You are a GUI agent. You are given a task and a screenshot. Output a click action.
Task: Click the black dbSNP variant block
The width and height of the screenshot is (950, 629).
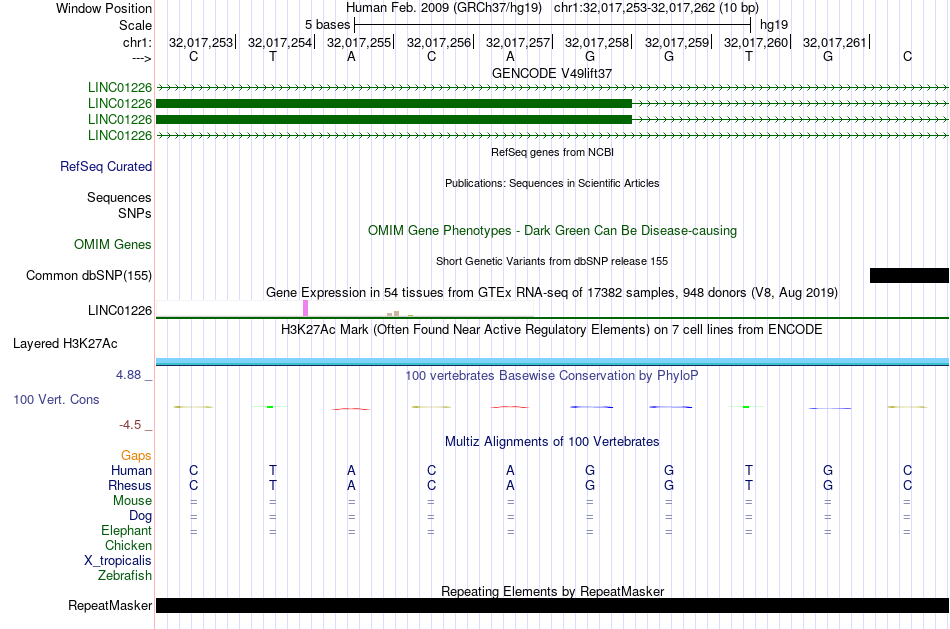point(909,276)
